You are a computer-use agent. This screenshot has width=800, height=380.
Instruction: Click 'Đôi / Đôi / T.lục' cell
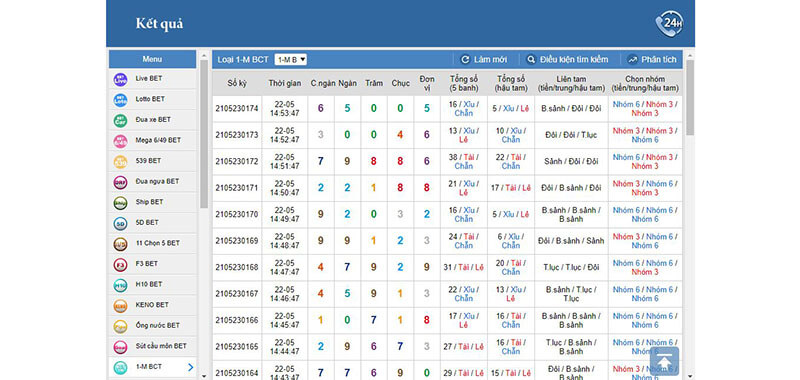pos(571,135)
